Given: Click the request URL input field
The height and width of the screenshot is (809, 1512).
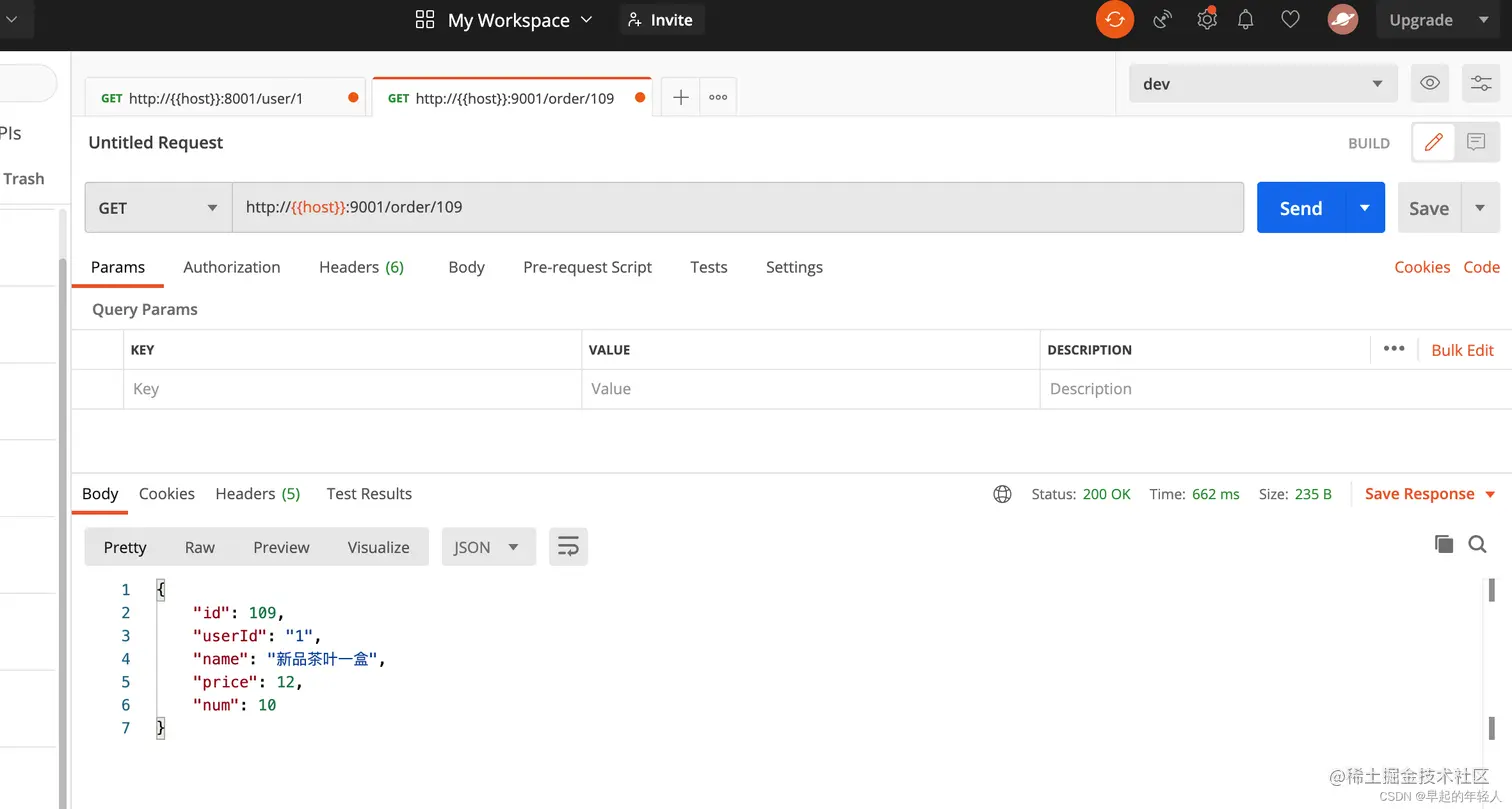Looking at the screenshot, I should [738, 208].
